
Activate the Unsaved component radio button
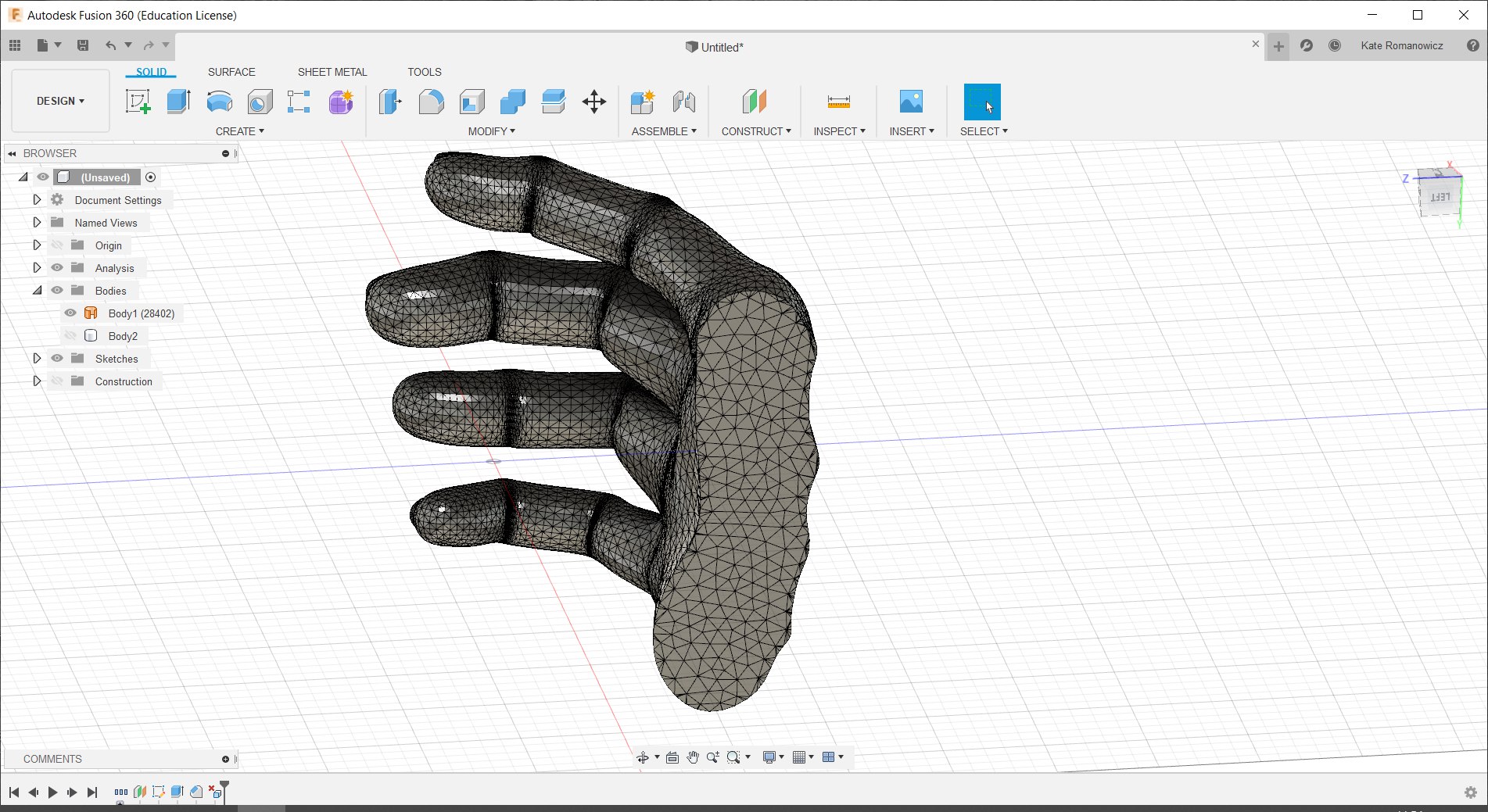[151, 177]
